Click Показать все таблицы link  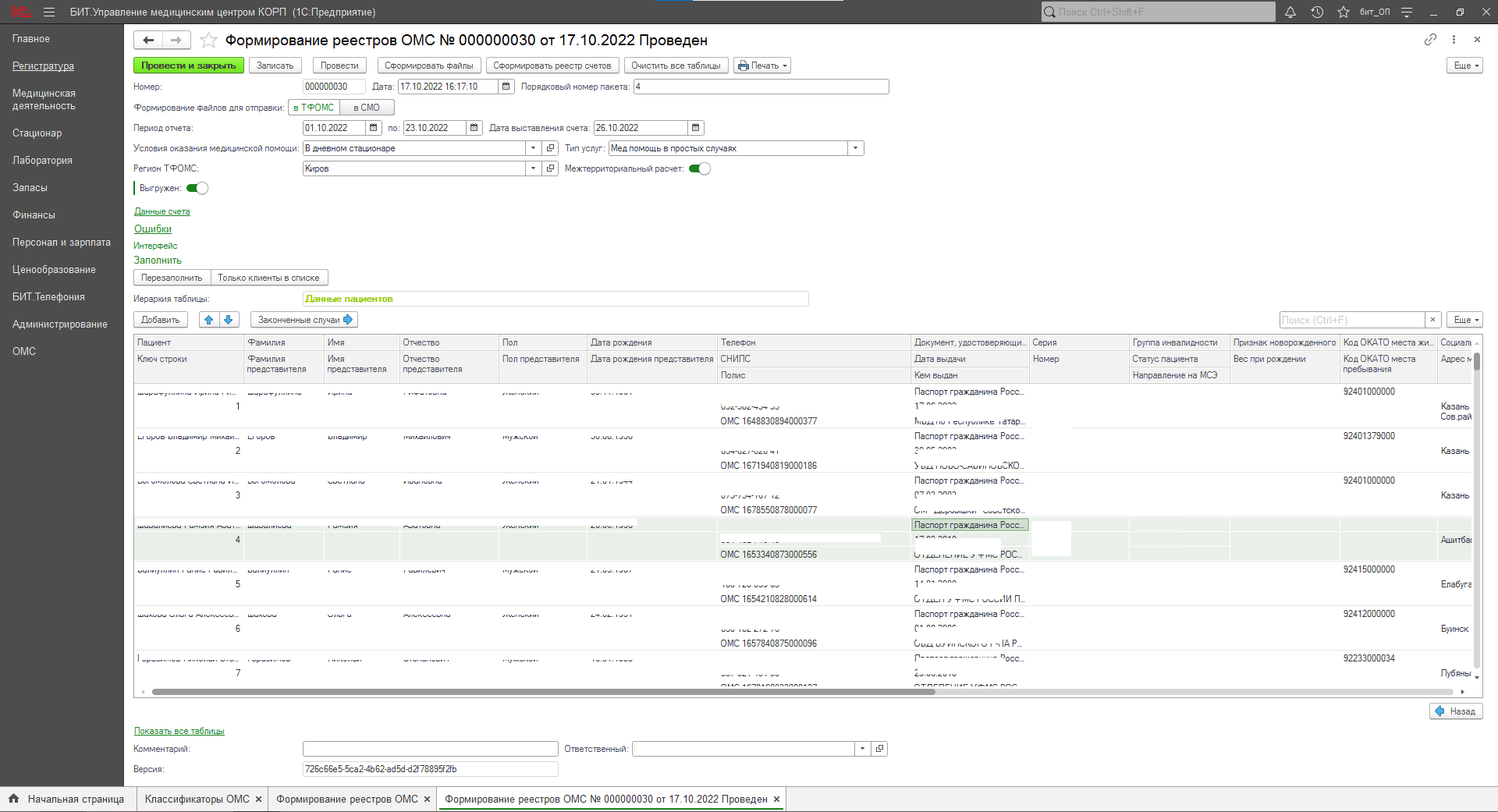click(179, 731)
